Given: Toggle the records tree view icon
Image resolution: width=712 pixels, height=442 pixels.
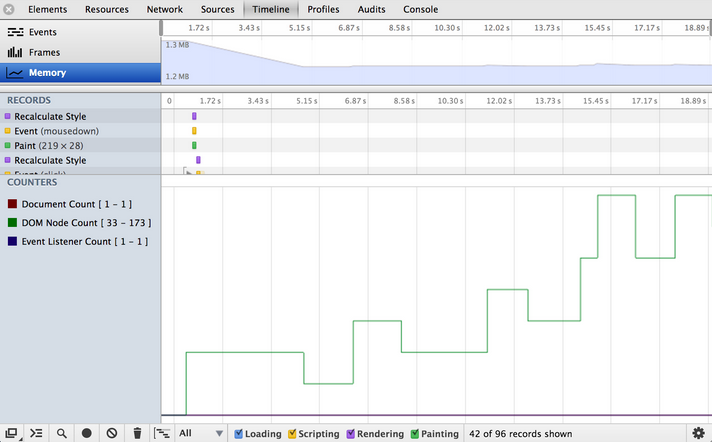Looking at the screenshot, I should (x=162, y=433).
